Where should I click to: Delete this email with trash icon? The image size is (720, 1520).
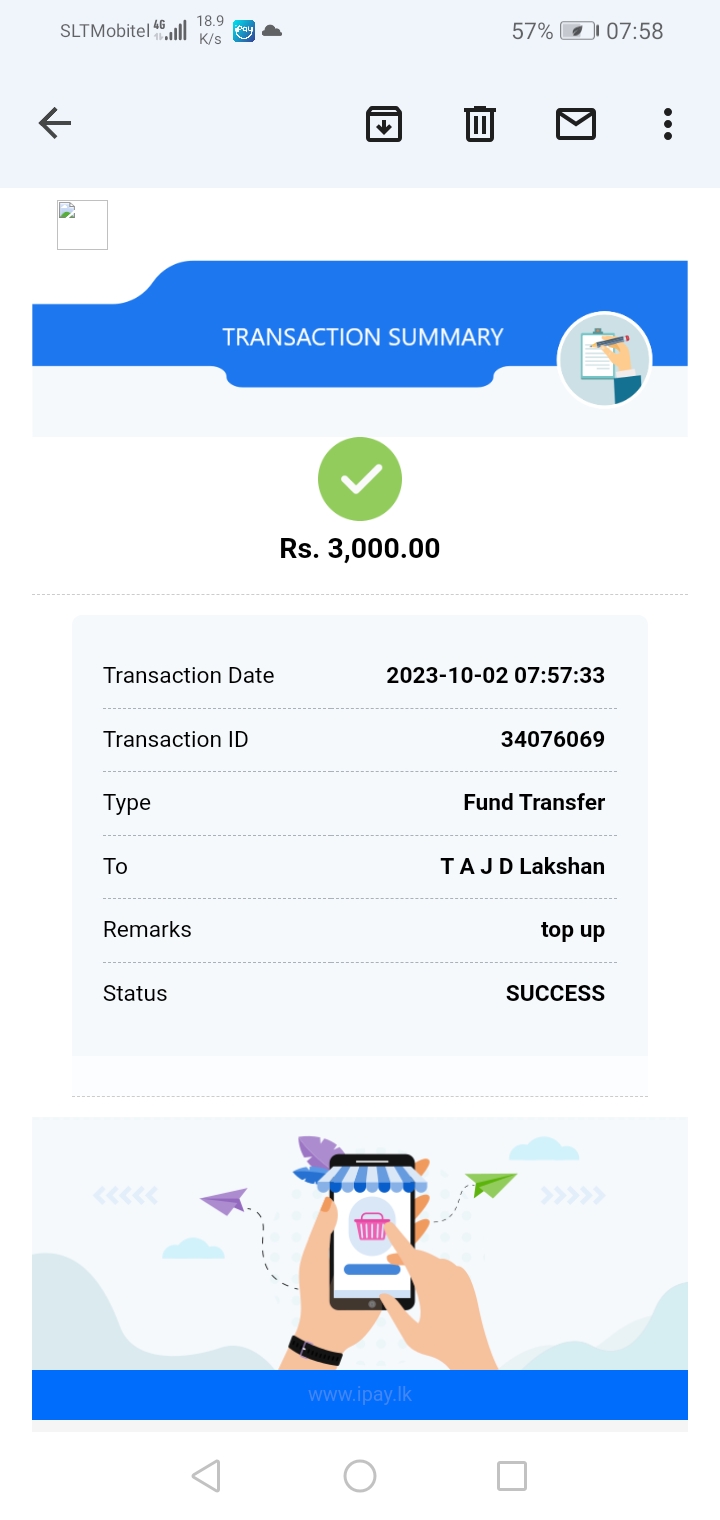(480, 124)
